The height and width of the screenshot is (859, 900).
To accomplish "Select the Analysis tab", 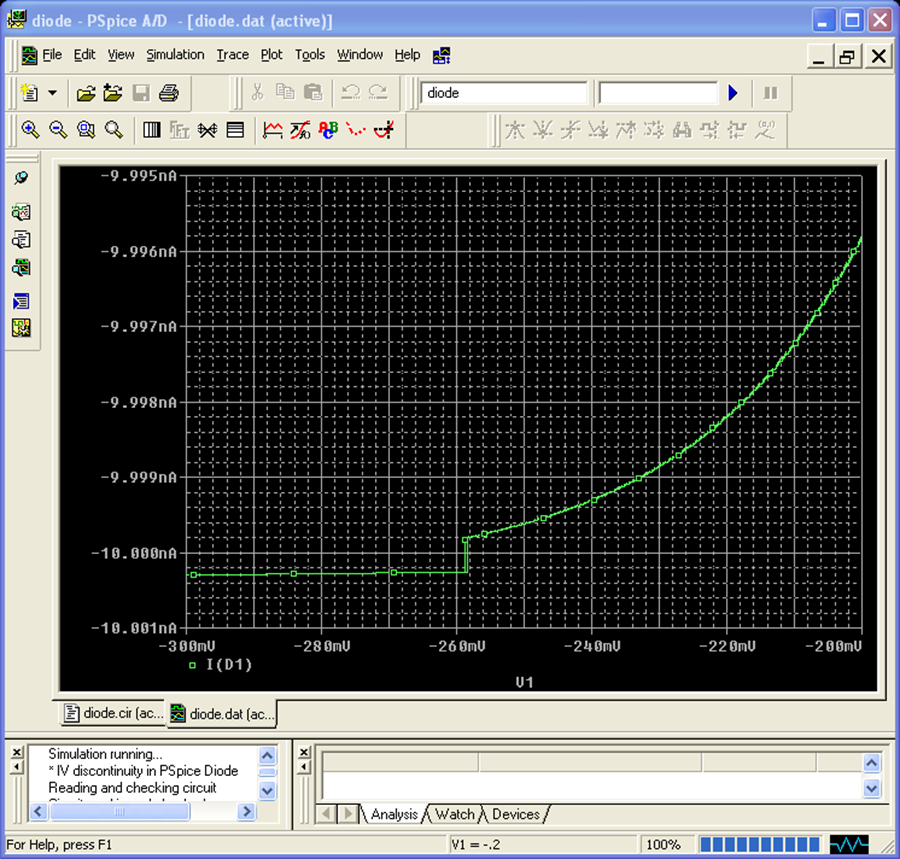I will click(x=394, y=814).
